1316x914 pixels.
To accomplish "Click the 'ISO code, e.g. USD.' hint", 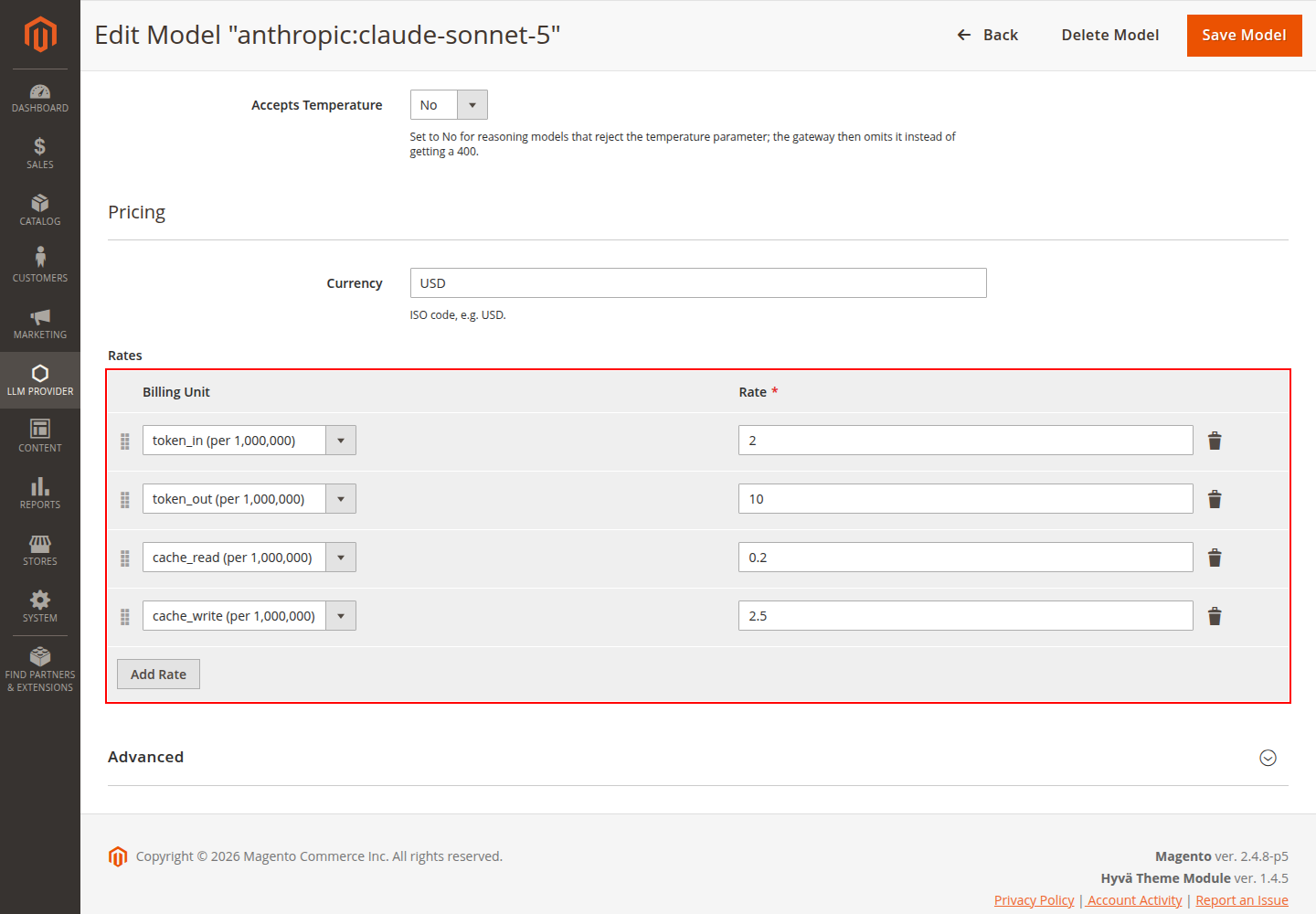I will click(458, 315).
